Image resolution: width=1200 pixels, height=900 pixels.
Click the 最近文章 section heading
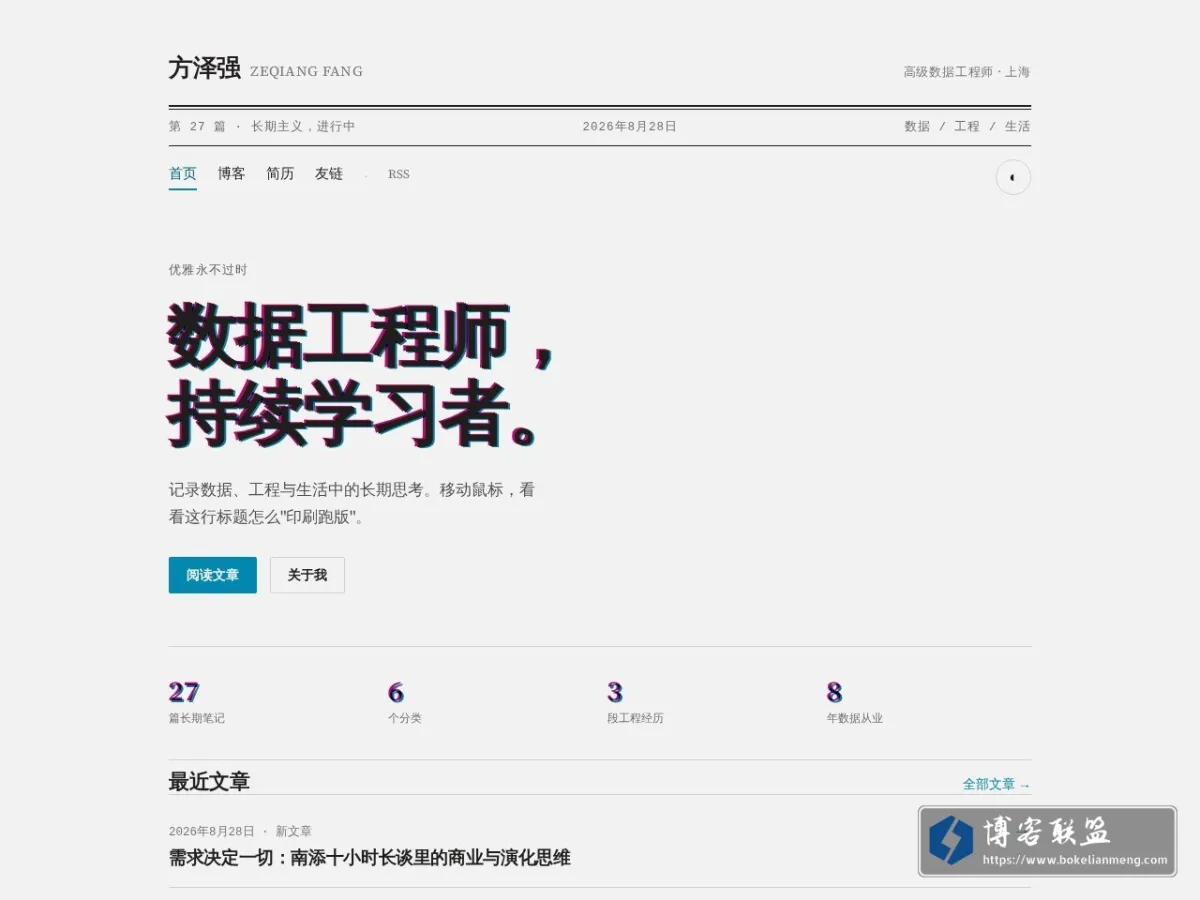(209, 782)
